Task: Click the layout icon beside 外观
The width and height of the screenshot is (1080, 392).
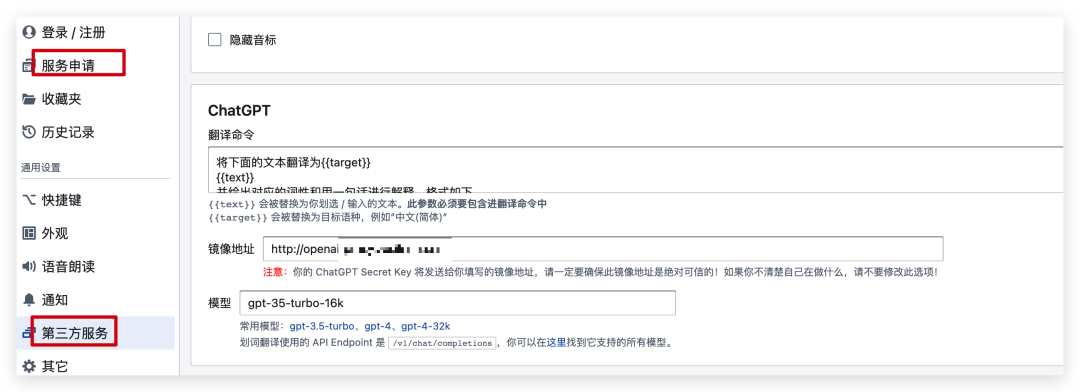Action: coord(28,233)
